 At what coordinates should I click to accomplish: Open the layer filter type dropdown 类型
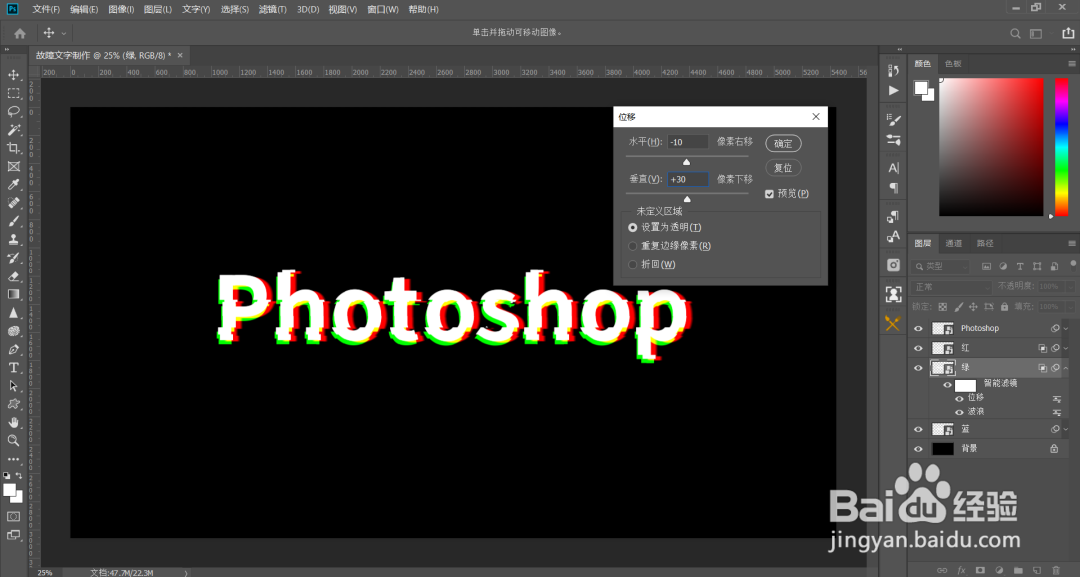tap(941, 266)
